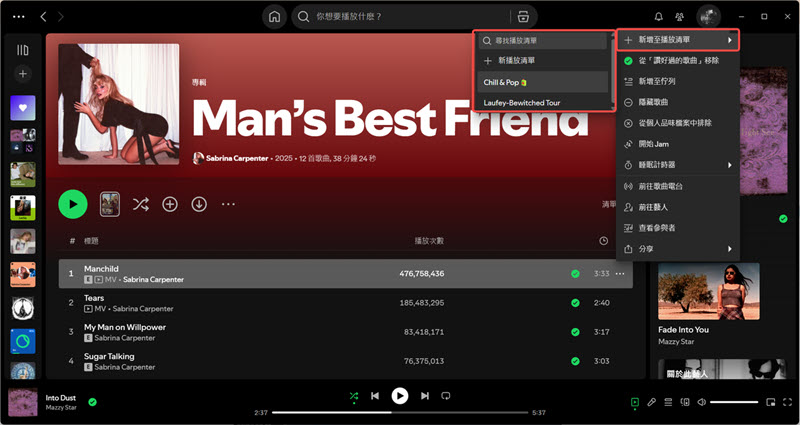Open the Friend Activity icon

coord(679,17)
